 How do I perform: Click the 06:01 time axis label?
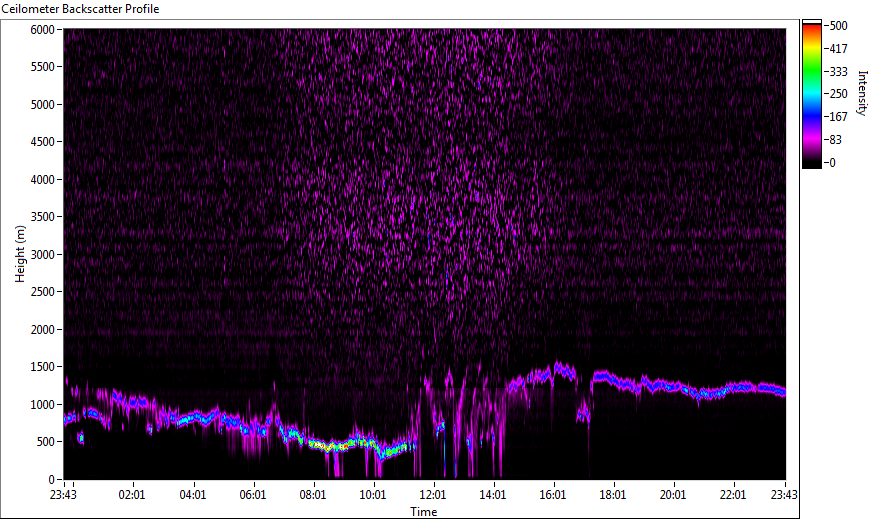pyautogui.click(x=252, y=495)
